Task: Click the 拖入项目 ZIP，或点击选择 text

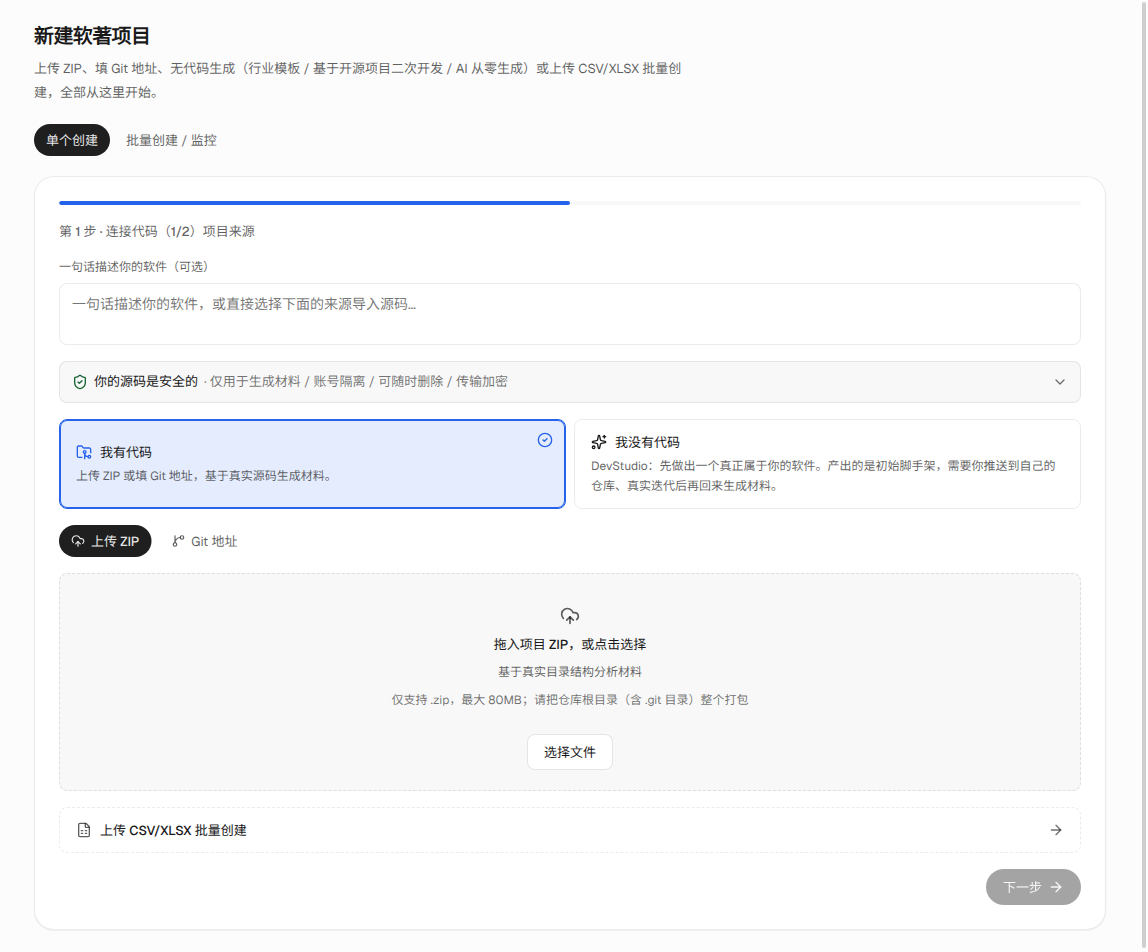Action: tap(570, 644)
